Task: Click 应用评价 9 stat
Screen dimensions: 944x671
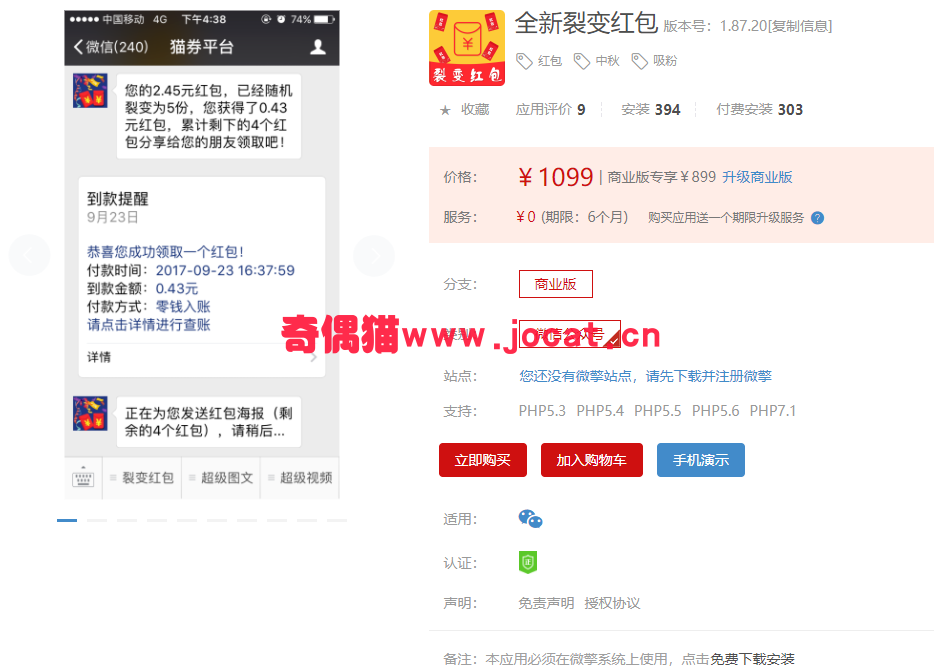Action: [550, 110]
